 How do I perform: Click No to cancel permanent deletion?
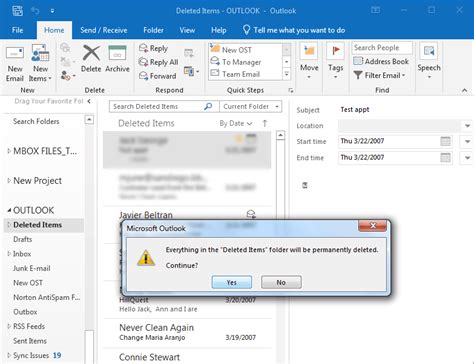(x=281, y=282)
